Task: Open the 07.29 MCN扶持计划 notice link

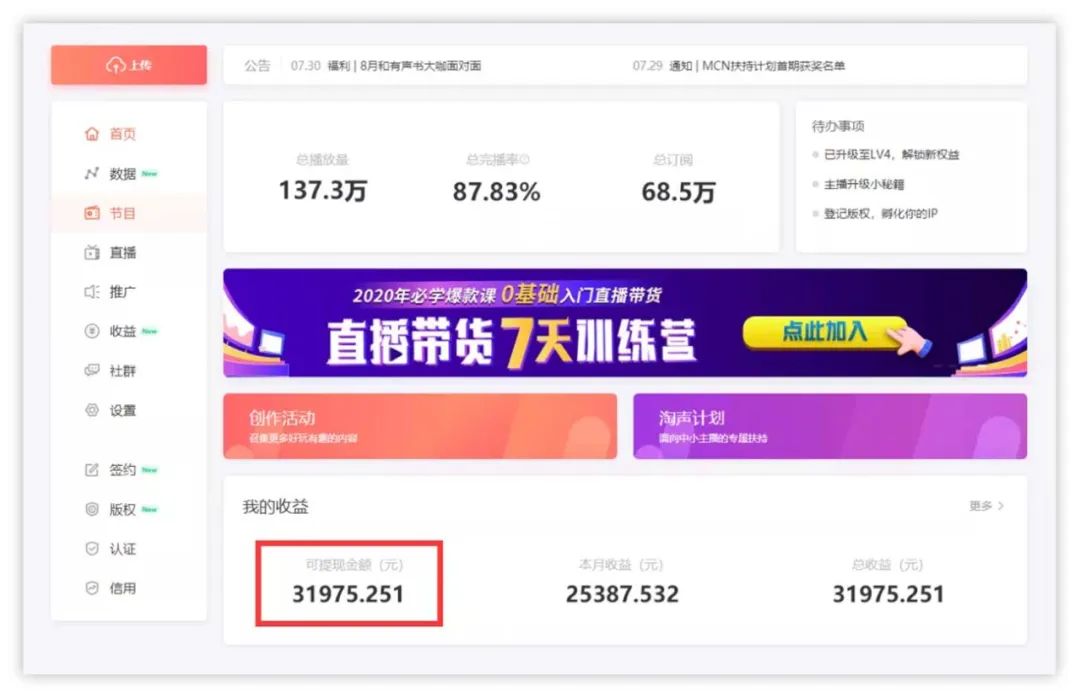Action: (738, 65)
